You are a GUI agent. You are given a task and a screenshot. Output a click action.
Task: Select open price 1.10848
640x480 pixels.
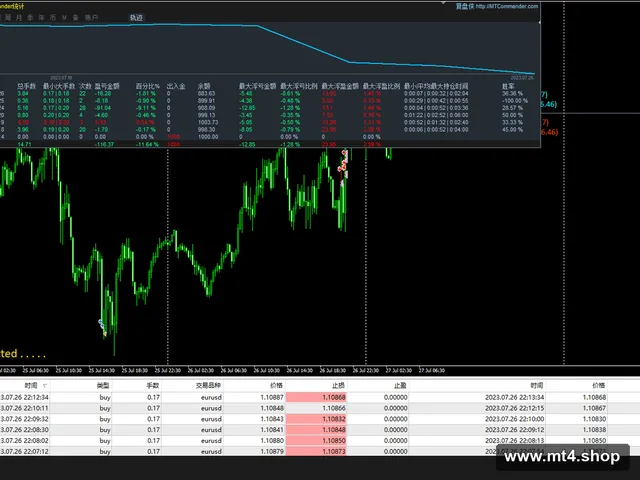coord(272,408)
